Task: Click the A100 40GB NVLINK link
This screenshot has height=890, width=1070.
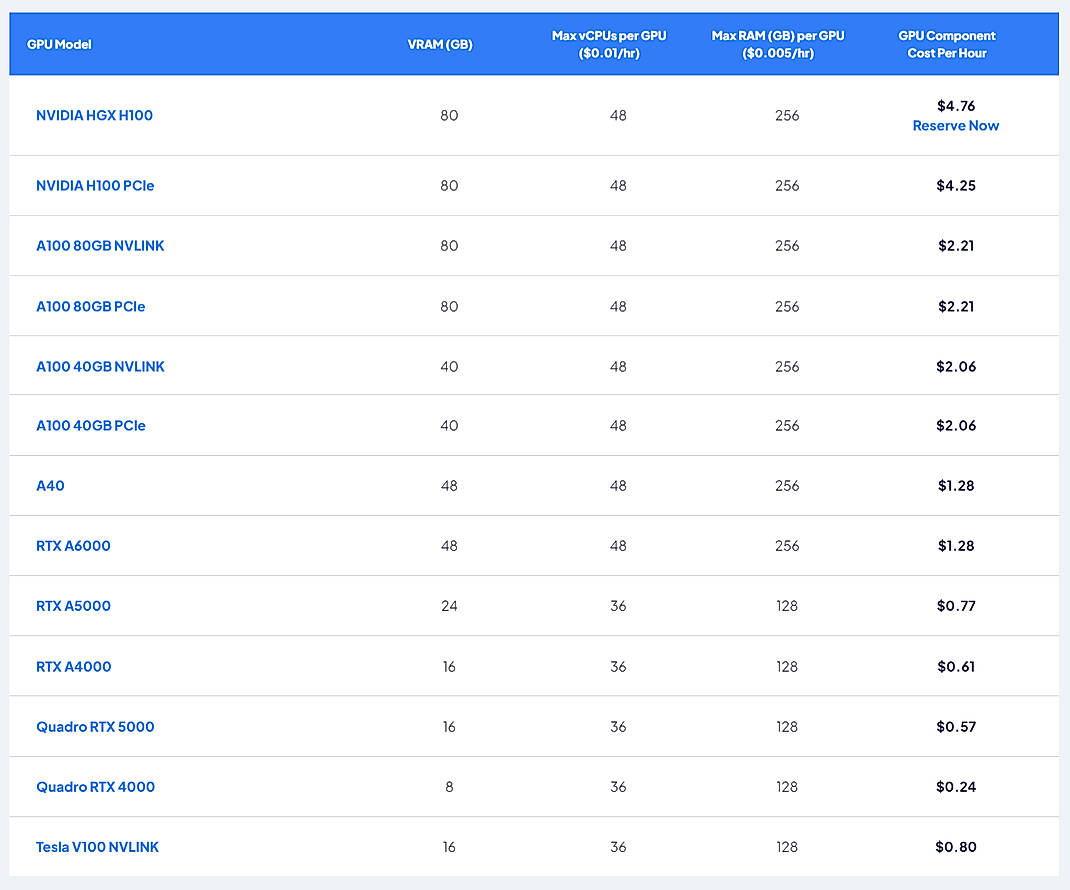Action: 100,366
